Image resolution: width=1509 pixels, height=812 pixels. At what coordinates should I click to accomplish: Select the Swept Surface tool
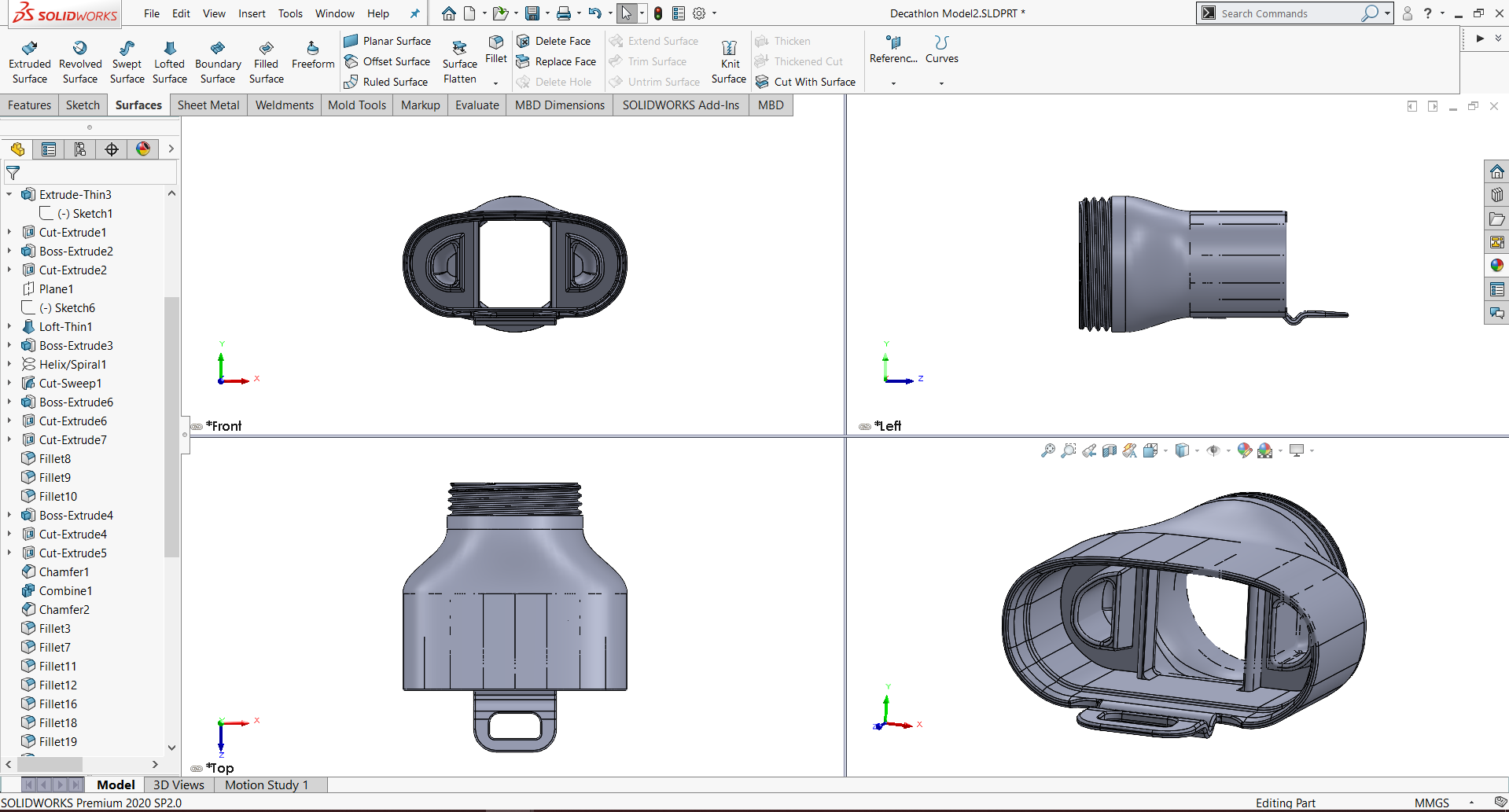(127, 62)
